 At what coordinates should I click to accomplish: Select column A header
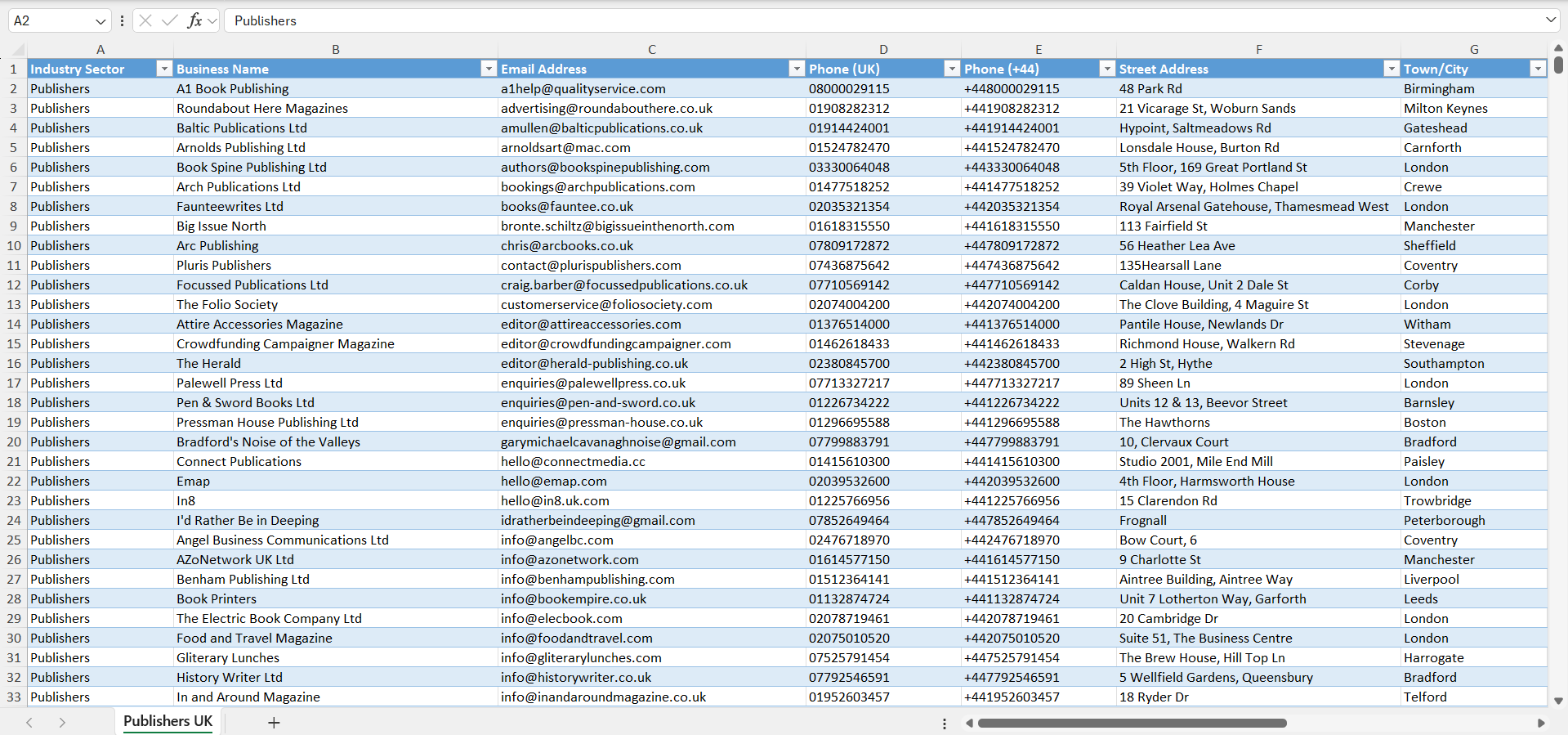click(x=101, y=49)
